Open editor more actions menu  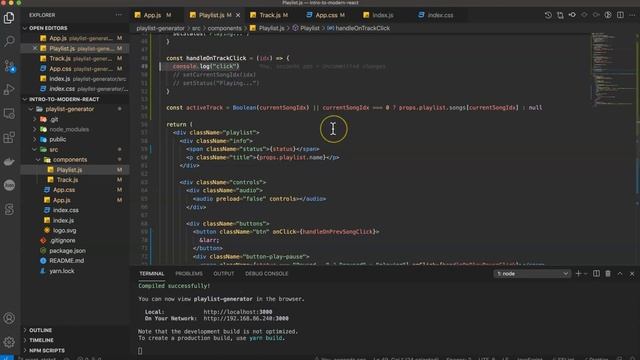632,15
